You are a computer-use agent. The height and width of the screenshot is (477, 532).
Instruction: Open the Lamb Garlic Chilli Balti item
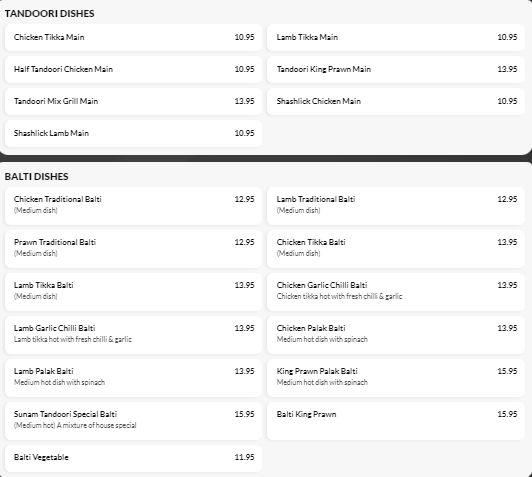(133, 335)
